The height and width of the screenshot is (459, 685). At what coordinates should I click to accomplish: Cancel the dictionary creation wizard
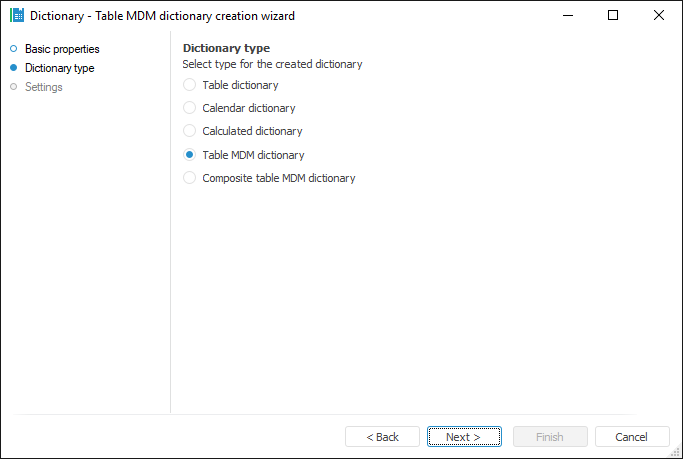point(632,437)
